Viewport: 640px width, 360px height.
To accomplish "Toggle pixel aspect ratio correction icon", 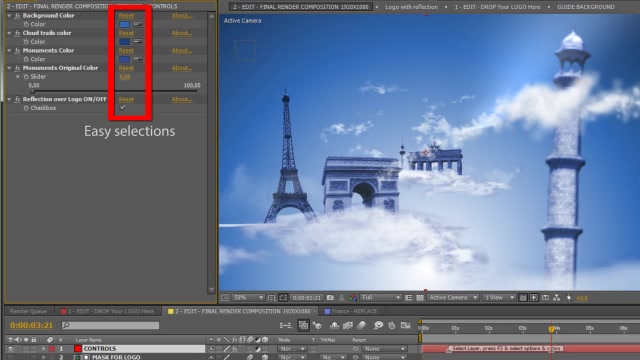I will pyautogui.click(x=522, y=298).
